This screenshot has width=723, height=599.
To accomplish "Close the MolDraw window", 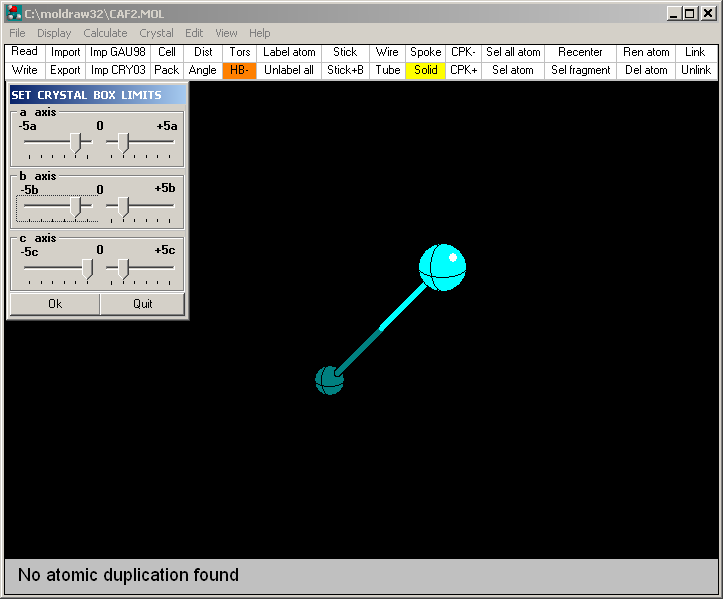I will 708,13.
